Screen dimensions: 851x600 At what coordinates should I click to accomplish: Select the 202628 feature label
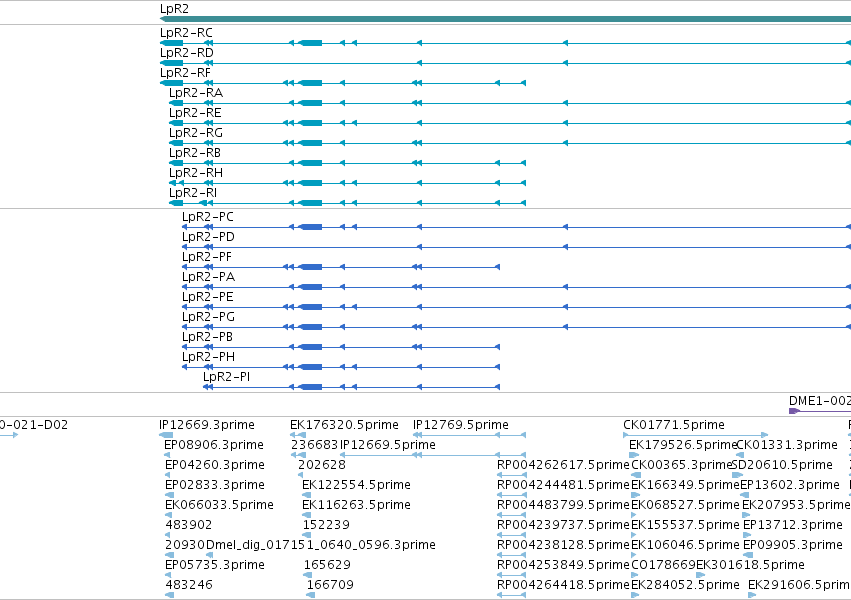(x=321, y=465)
